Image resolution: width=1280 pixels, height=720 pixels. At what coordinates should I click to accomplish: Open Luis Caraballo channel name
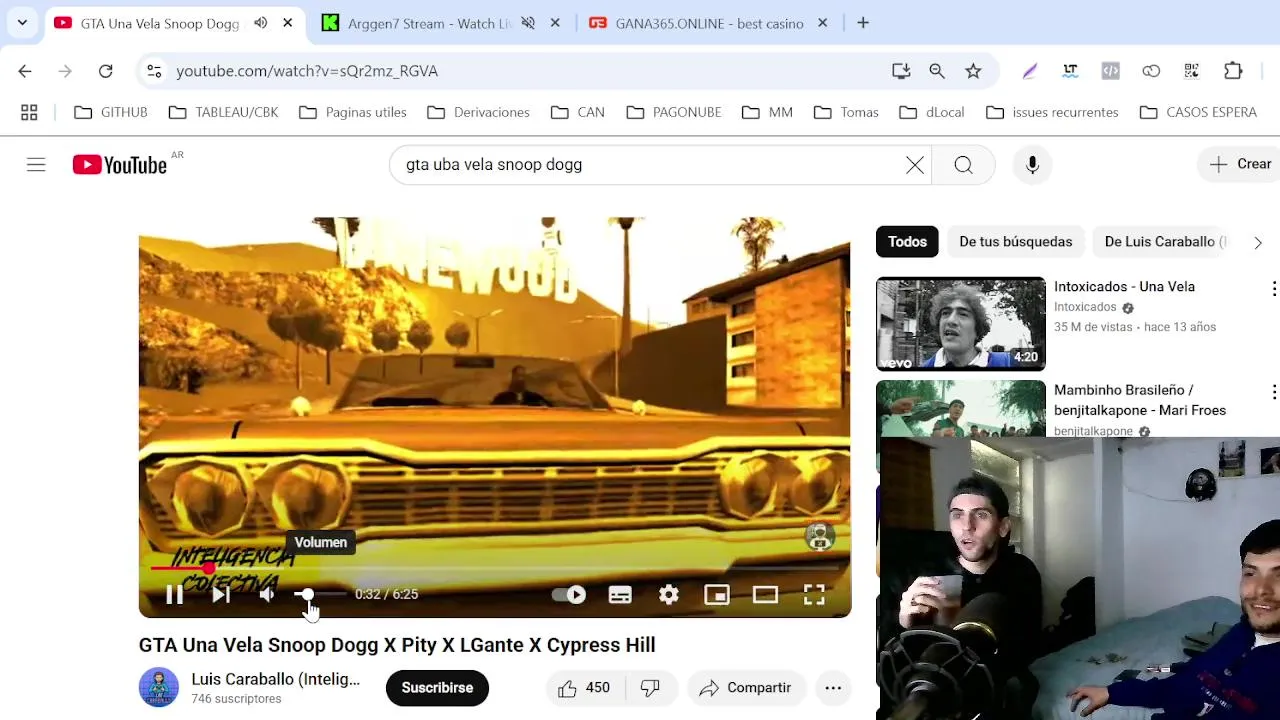276,679
